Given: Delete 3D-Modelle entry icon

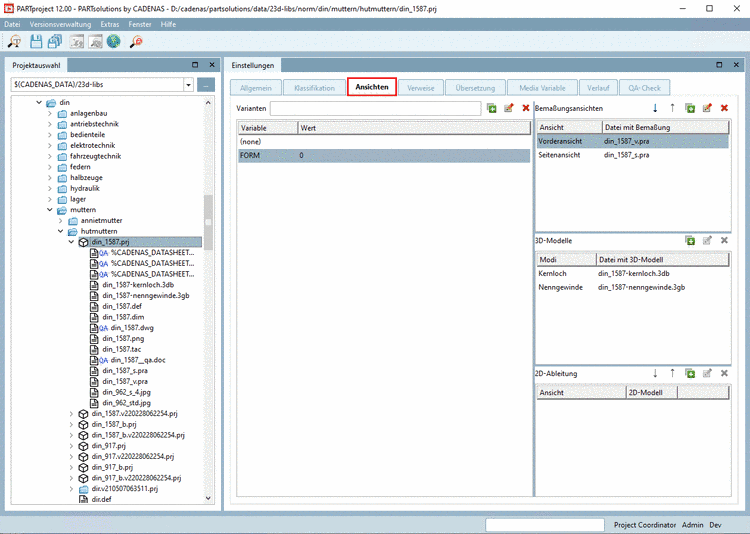Looking at the screenshot, I should point(724,241).
